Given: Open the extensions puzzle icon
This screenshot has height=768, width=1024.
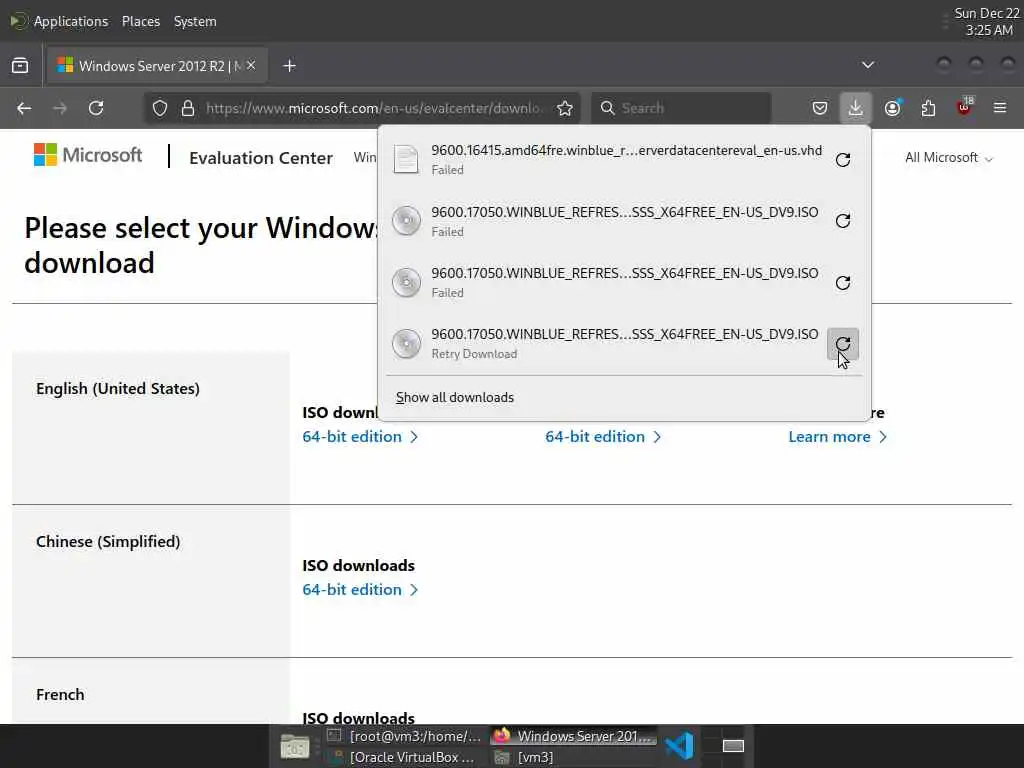Looking at the screenshot, I should pos(928,108).
